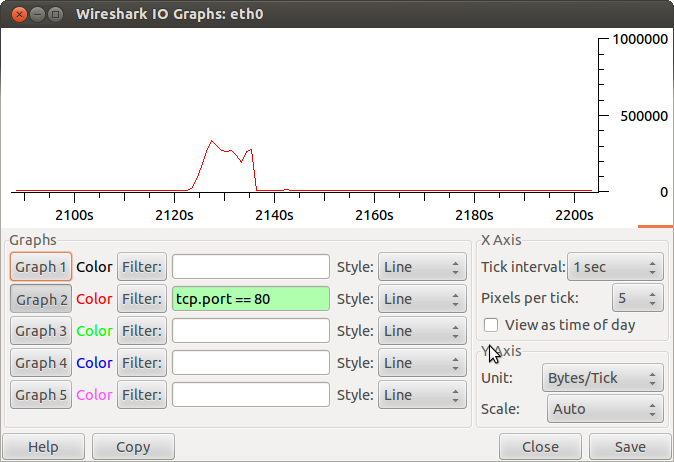Open the Filter dialog for Graph 2
This screenshot has width=674, height=462.
142,299
